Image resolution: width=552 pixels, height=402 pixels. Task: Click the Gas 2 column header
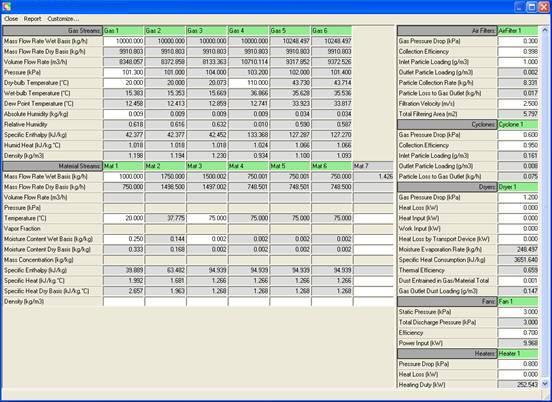click(165, 31)
